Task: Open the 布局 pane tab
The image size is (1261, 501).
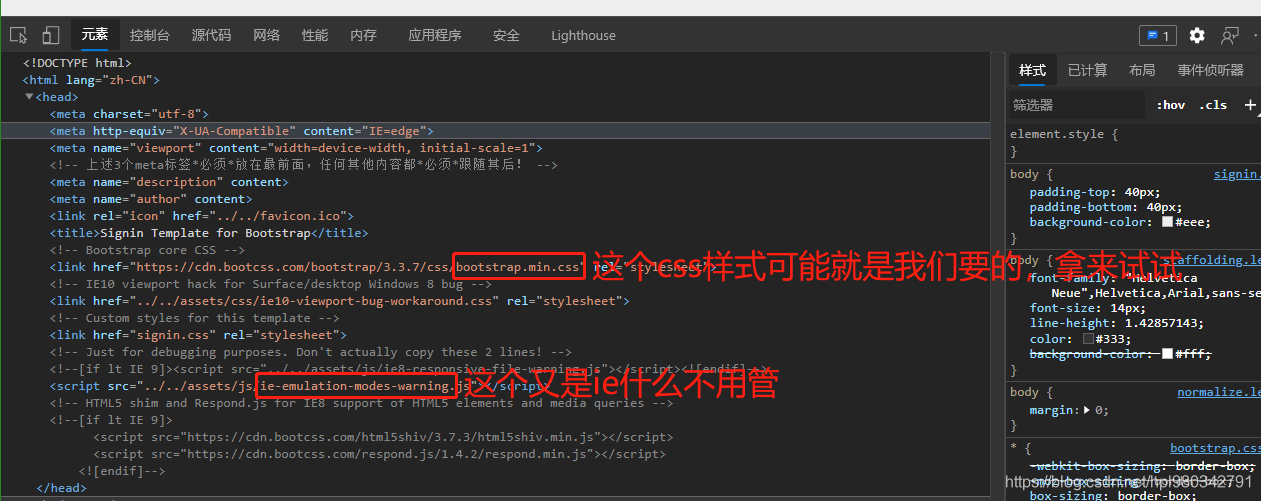Action: coord(1142,70)
